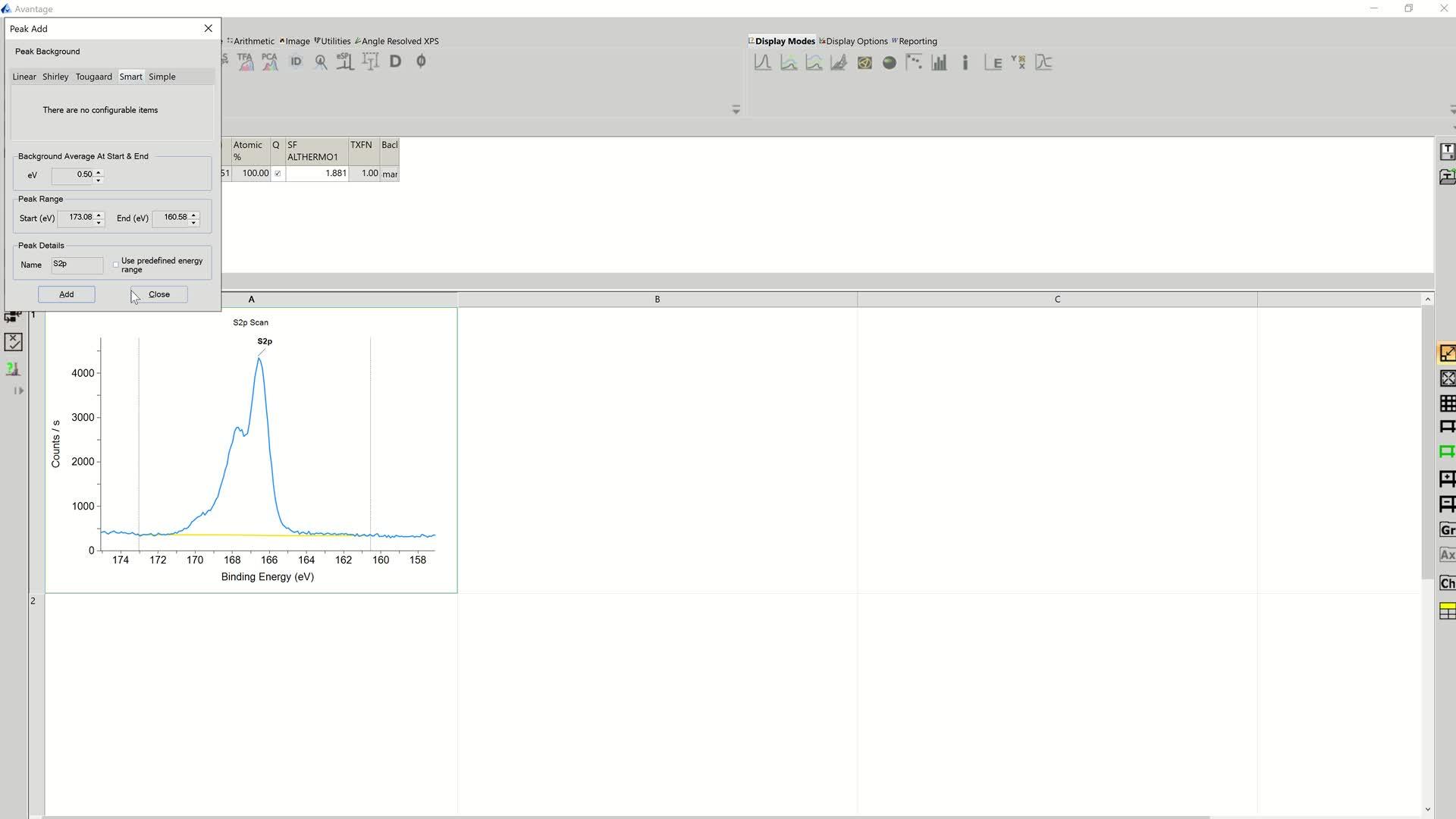Click the phi symbol toolbar icon
Image resolution: width=1456 pixels, height=819 pixels.
pyautogui.click(x=421, y=61)
